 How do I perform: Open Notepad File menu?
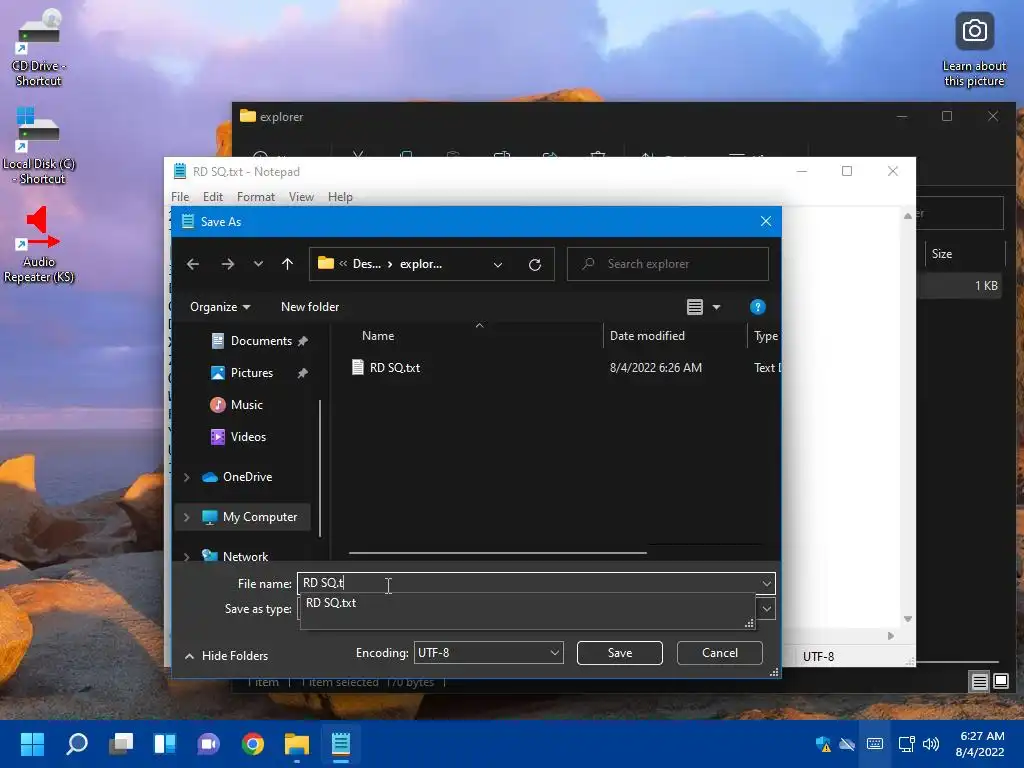click(180, 197)
